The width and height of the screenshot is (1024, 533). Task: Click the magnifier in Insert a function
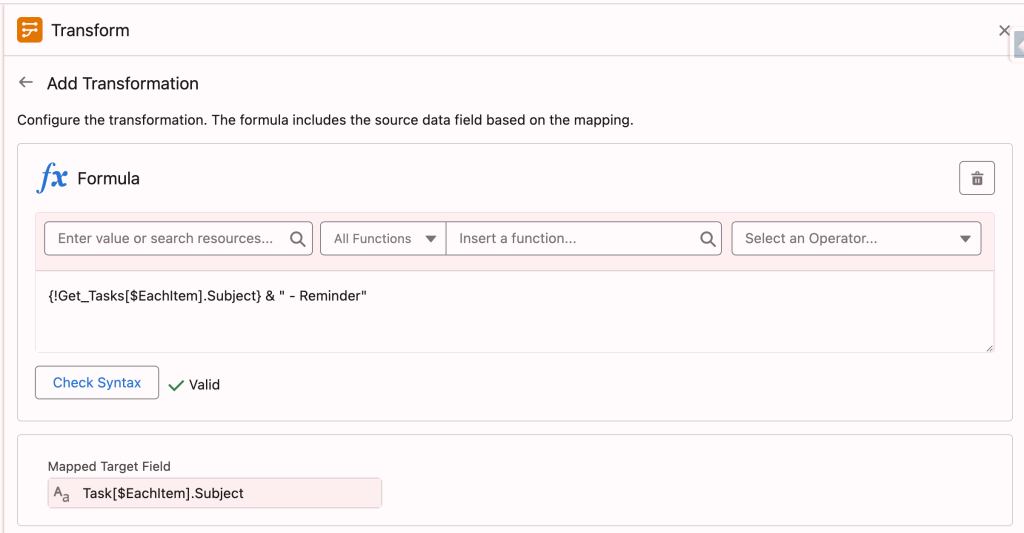pyautogui.click(x=707, y=239)
